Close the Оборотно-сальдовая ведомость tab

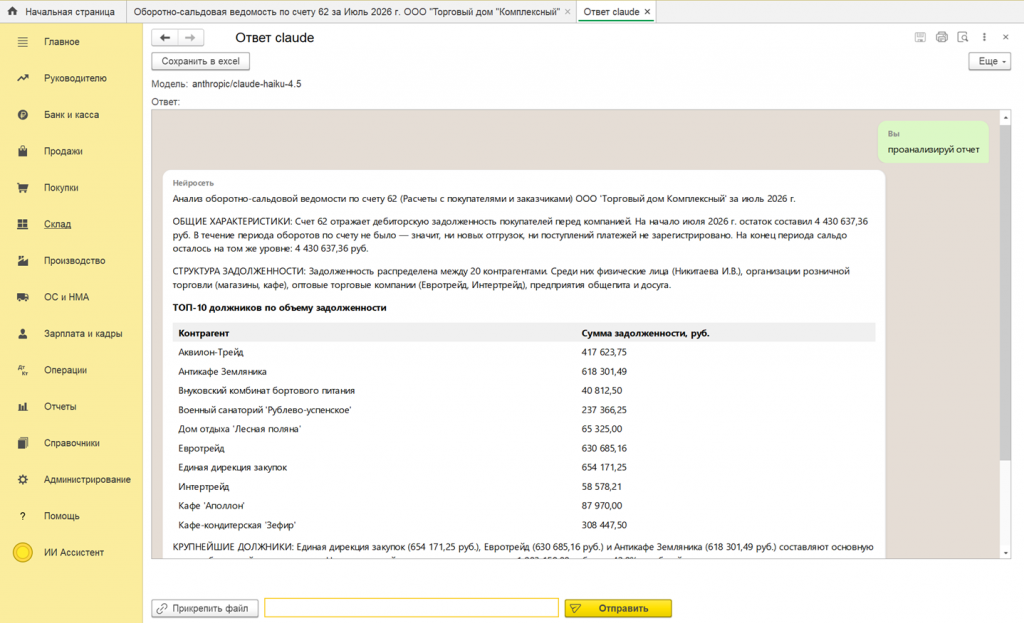pyautogui.click(x=568, y=12)
